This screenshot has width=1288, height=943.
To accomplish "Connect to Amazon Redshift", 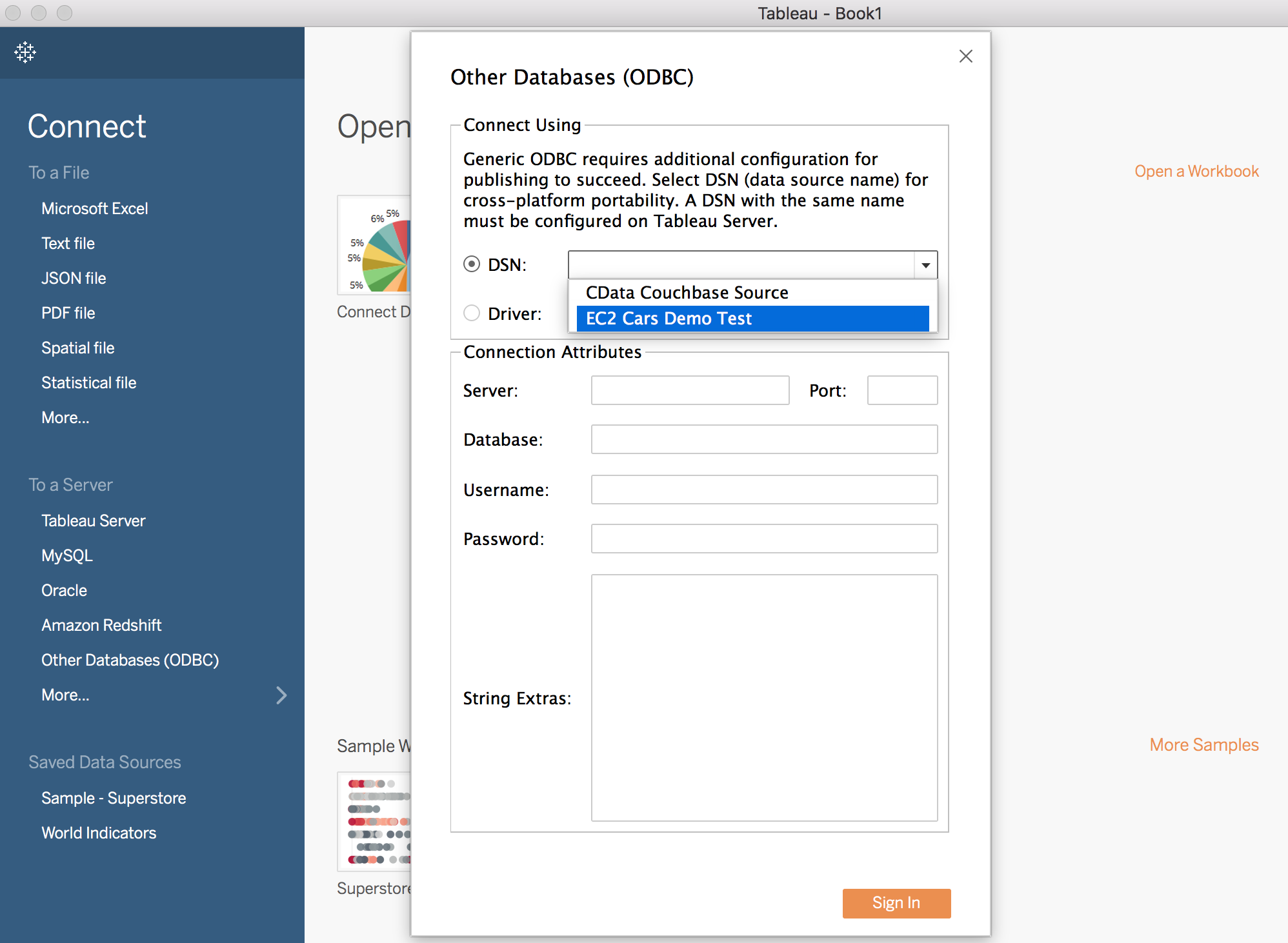I will pyautogui.click(x=101, y=624).
